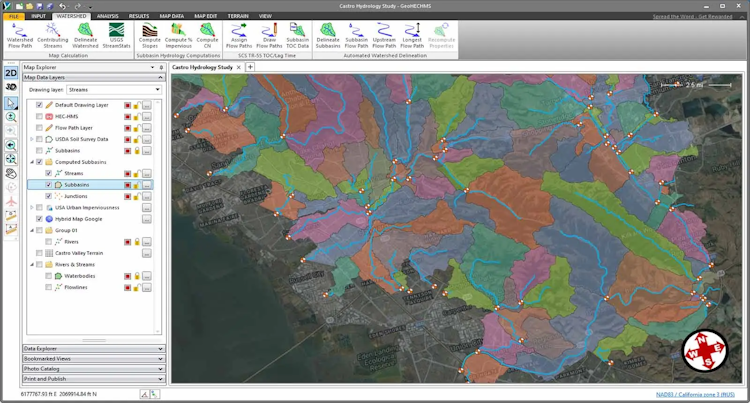
Task: Open the Compute Slopes command
Action: tap(150, 35)
